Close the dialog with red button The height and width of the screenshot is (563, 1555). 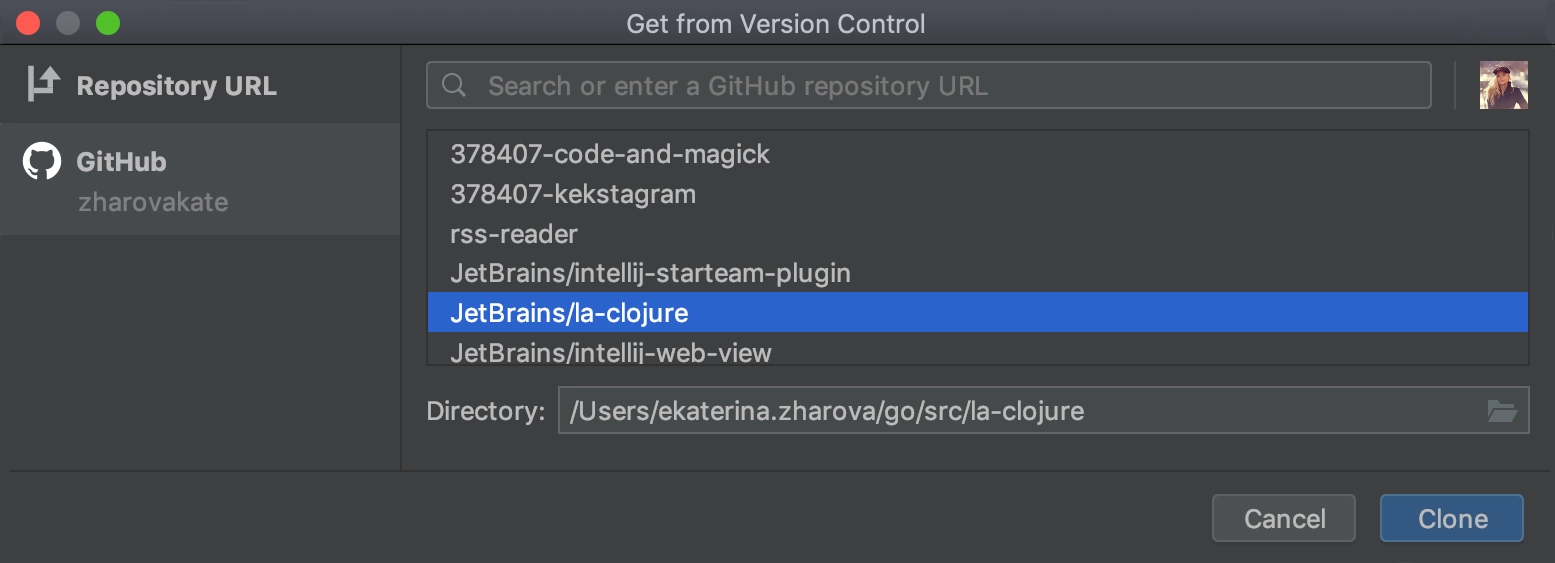coord(28,23)
